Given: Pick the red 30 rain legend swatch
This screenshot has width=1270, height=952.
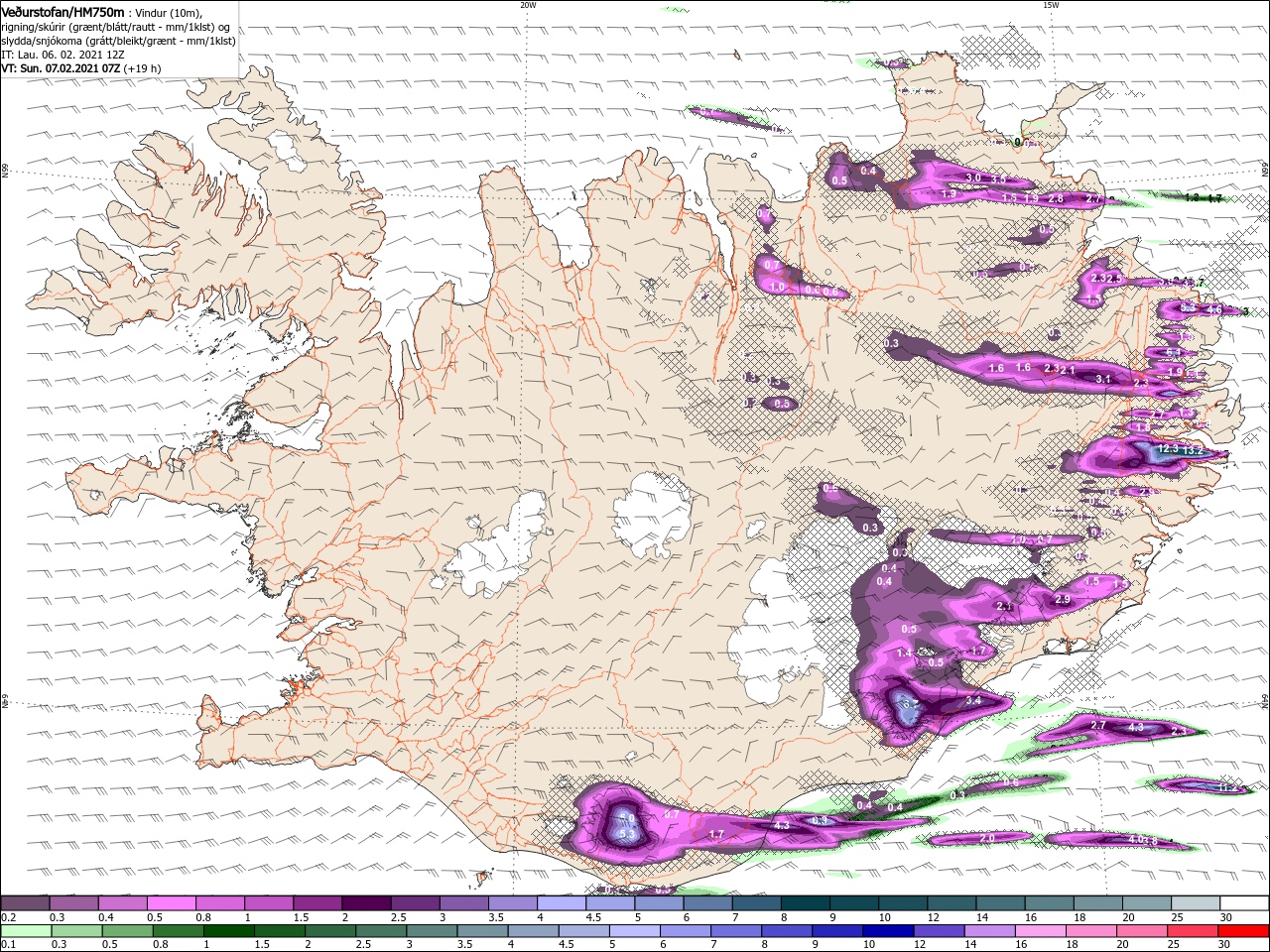Looking at the screenshot, I should 1244,931.
